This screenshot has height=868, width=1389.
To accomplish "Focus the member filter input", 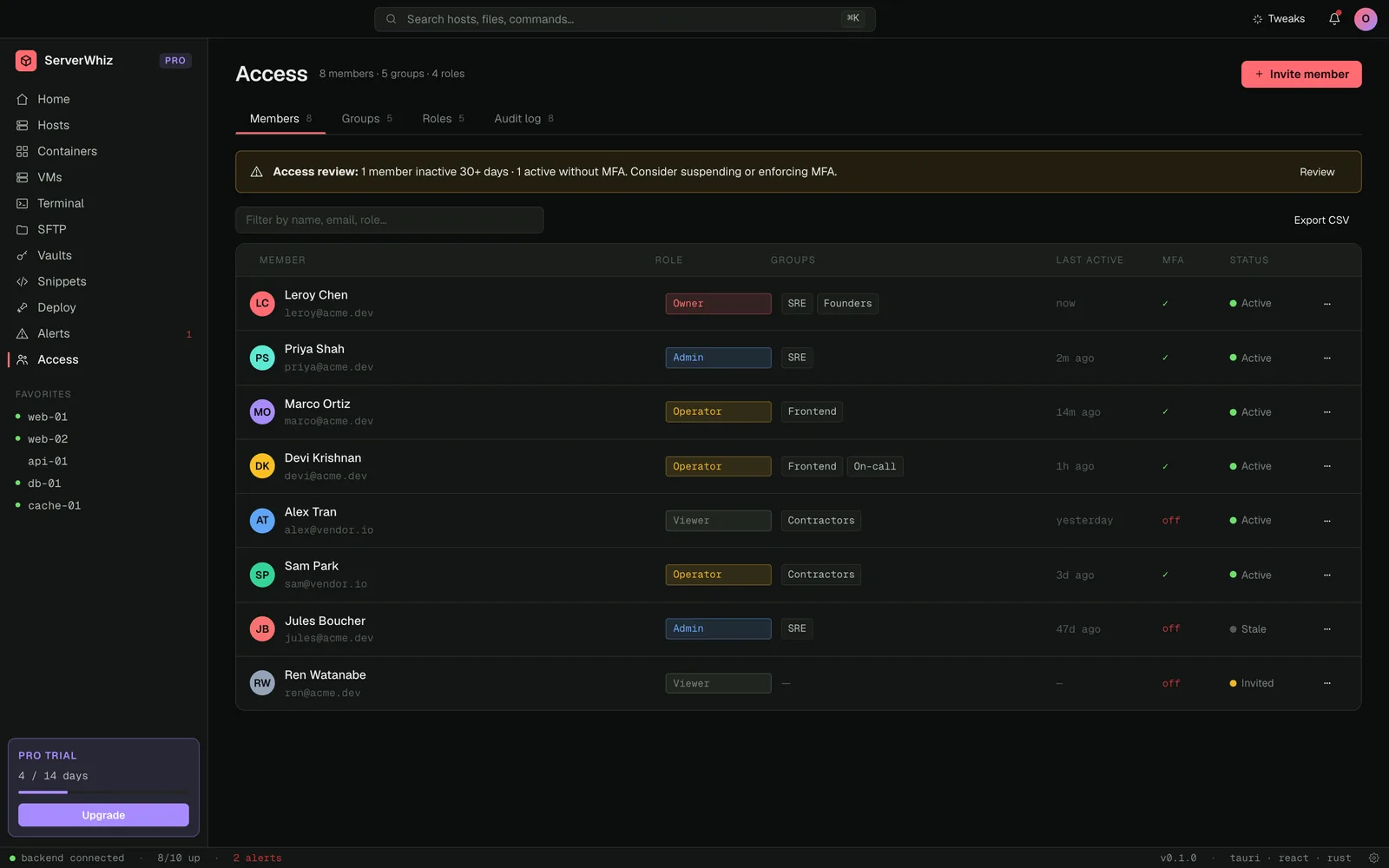I will coord(390,220).
